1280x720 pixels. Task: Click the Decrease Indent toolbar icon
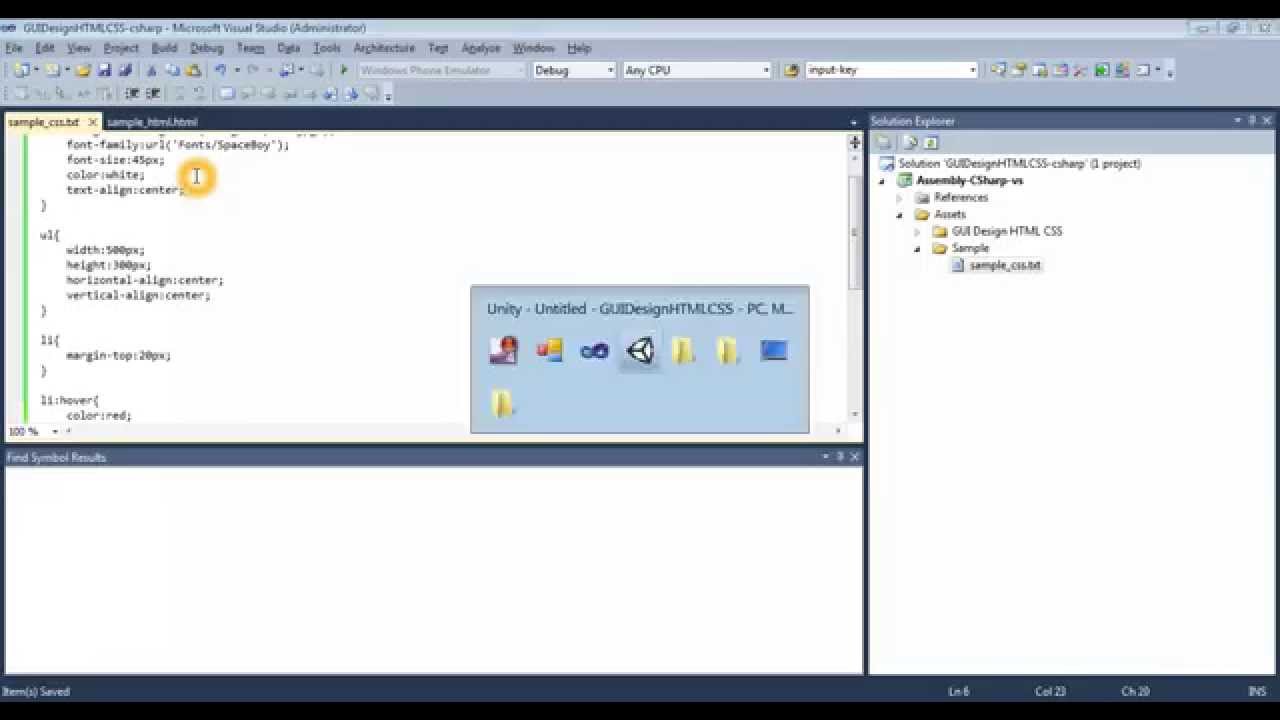132,94
